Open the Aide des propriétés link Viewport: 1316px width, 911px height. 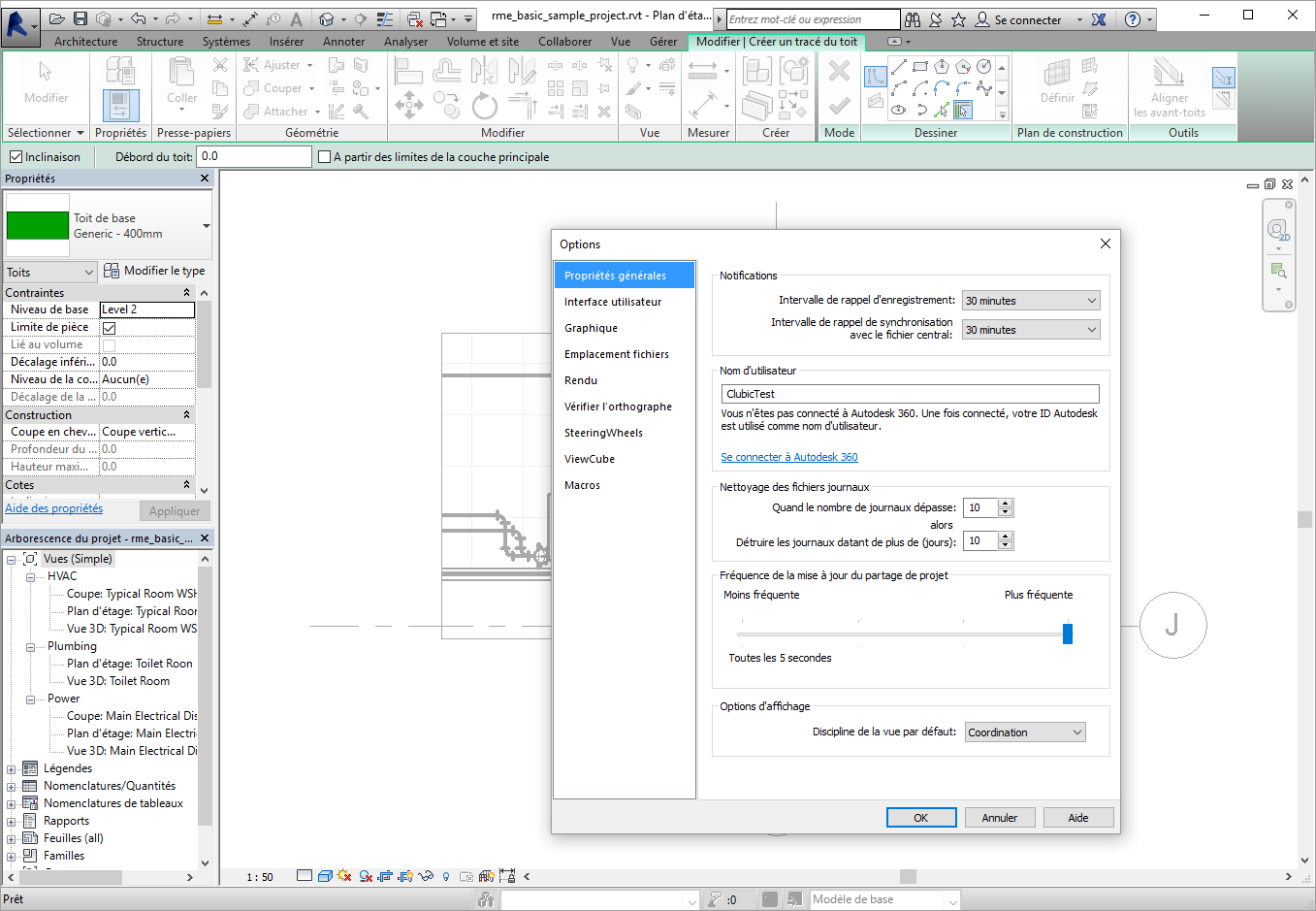[x=54, y=508]
